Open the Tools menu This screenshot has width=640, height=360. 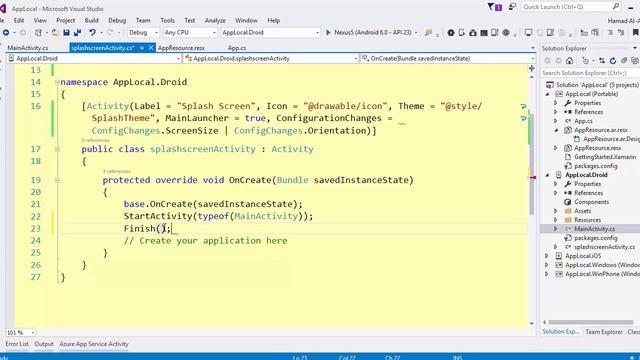[x=167, y=20]
